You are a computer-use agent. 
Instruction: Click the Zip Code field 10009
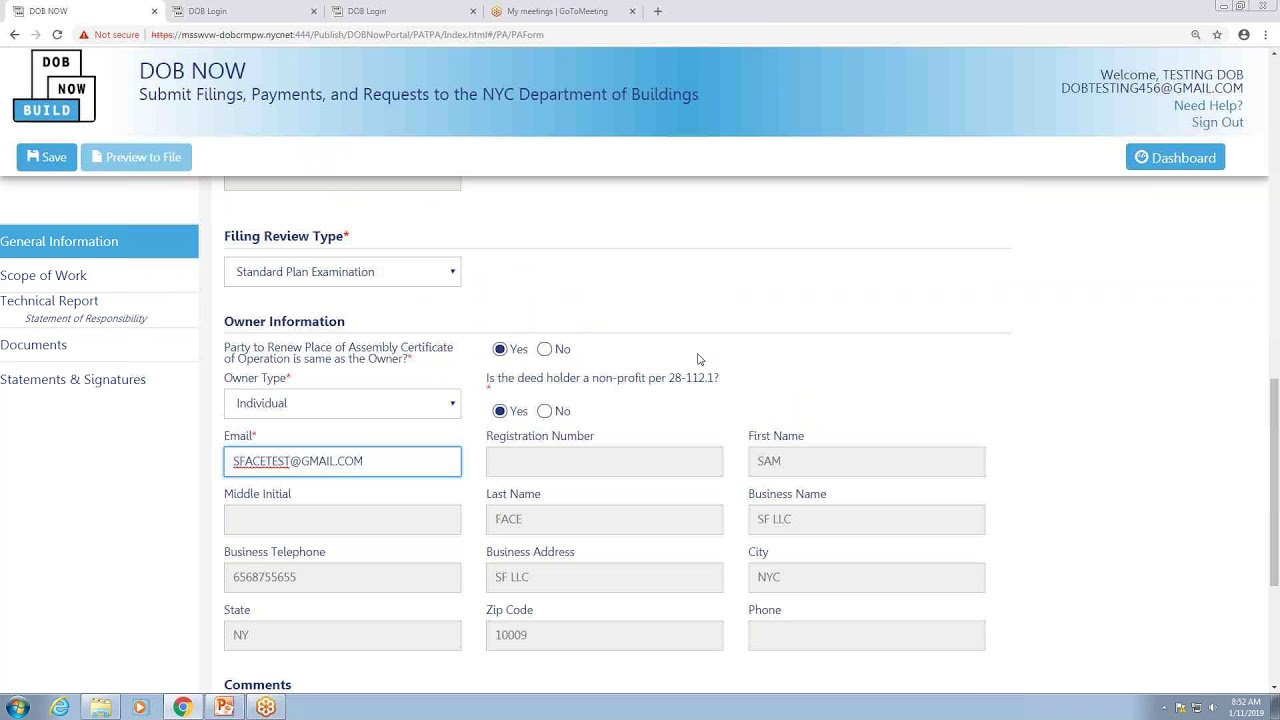click(604, 635)
